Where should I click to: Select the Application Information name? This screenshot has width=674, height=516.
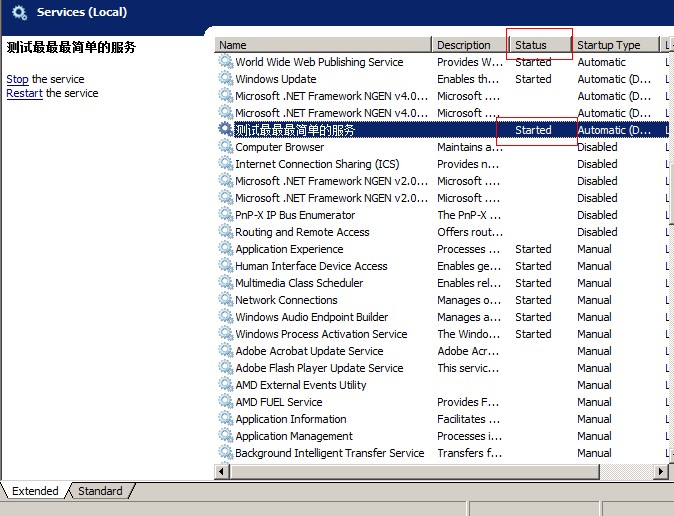click(291, 419)
